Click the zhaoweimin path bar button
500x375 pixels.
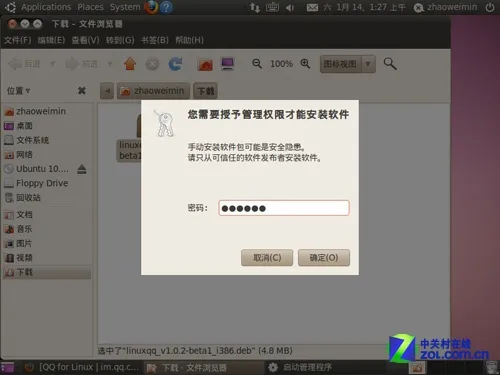click(x=153, y=91)
